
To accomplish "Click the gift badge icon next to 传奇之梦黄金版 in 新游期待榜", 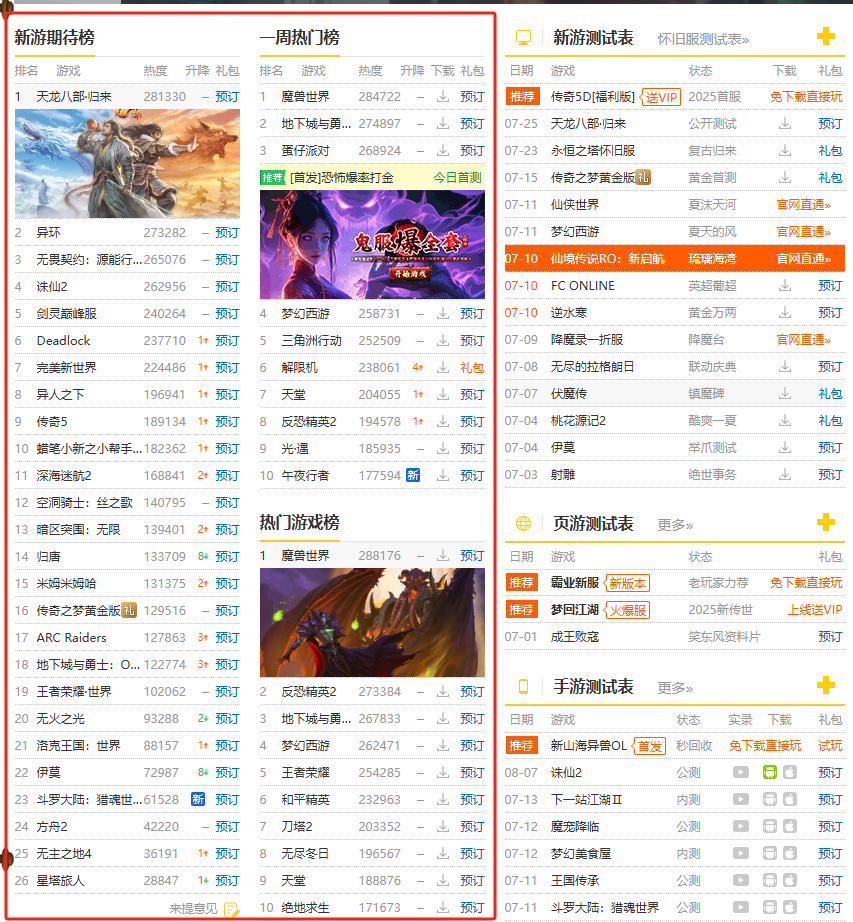I will tap(128, 610).
